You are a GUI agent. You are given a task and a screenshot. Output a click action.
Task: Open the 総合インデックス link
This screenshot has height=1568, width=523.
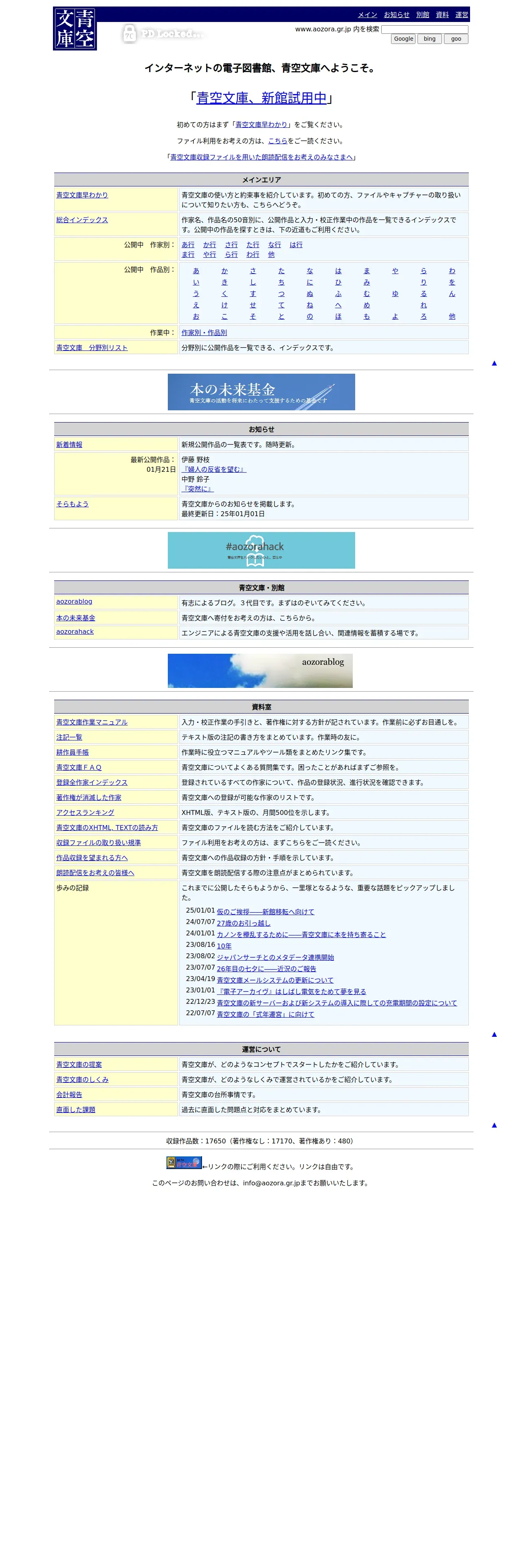click(x=81, y=220)
